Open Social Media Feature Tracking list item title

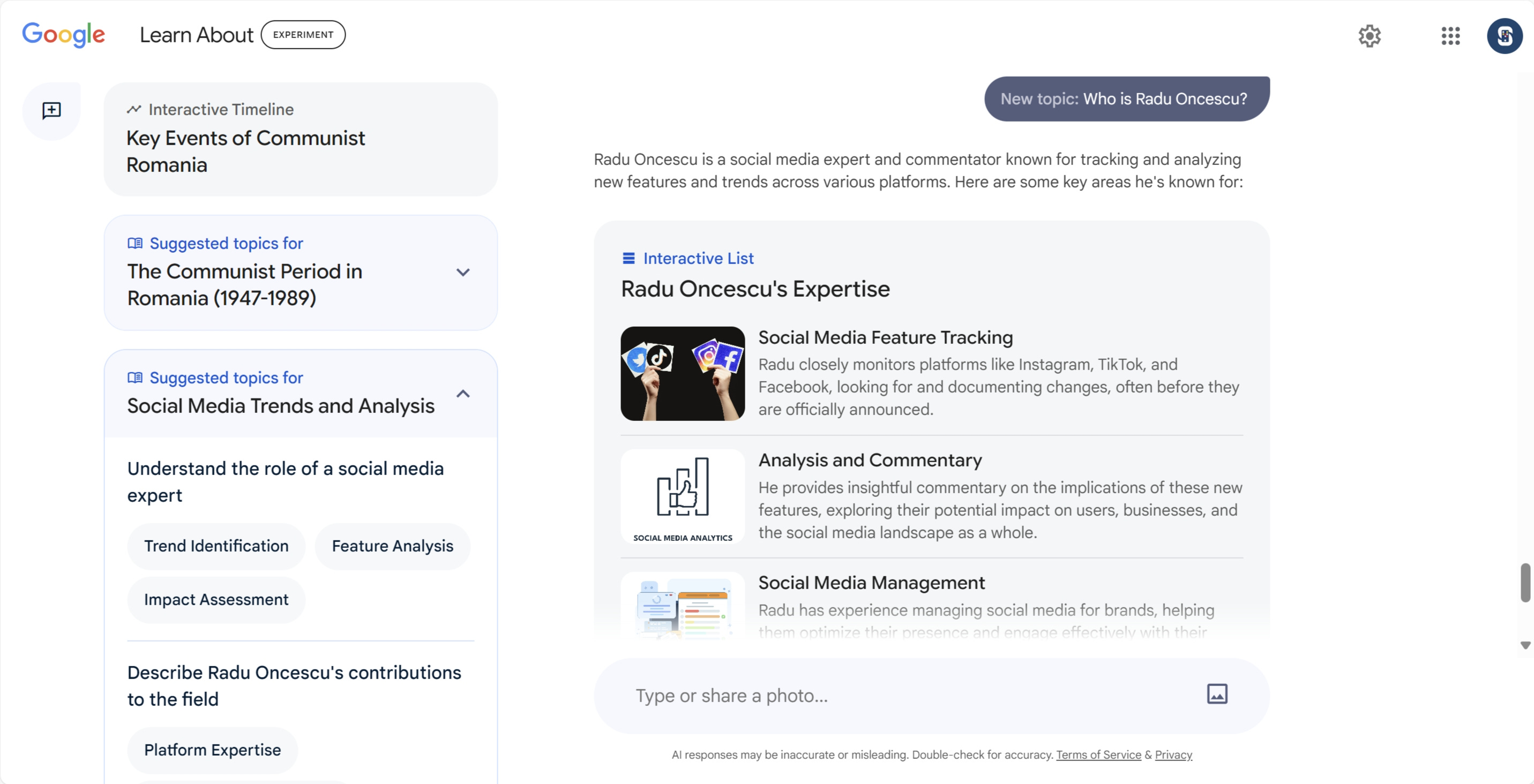coord(886,337)
